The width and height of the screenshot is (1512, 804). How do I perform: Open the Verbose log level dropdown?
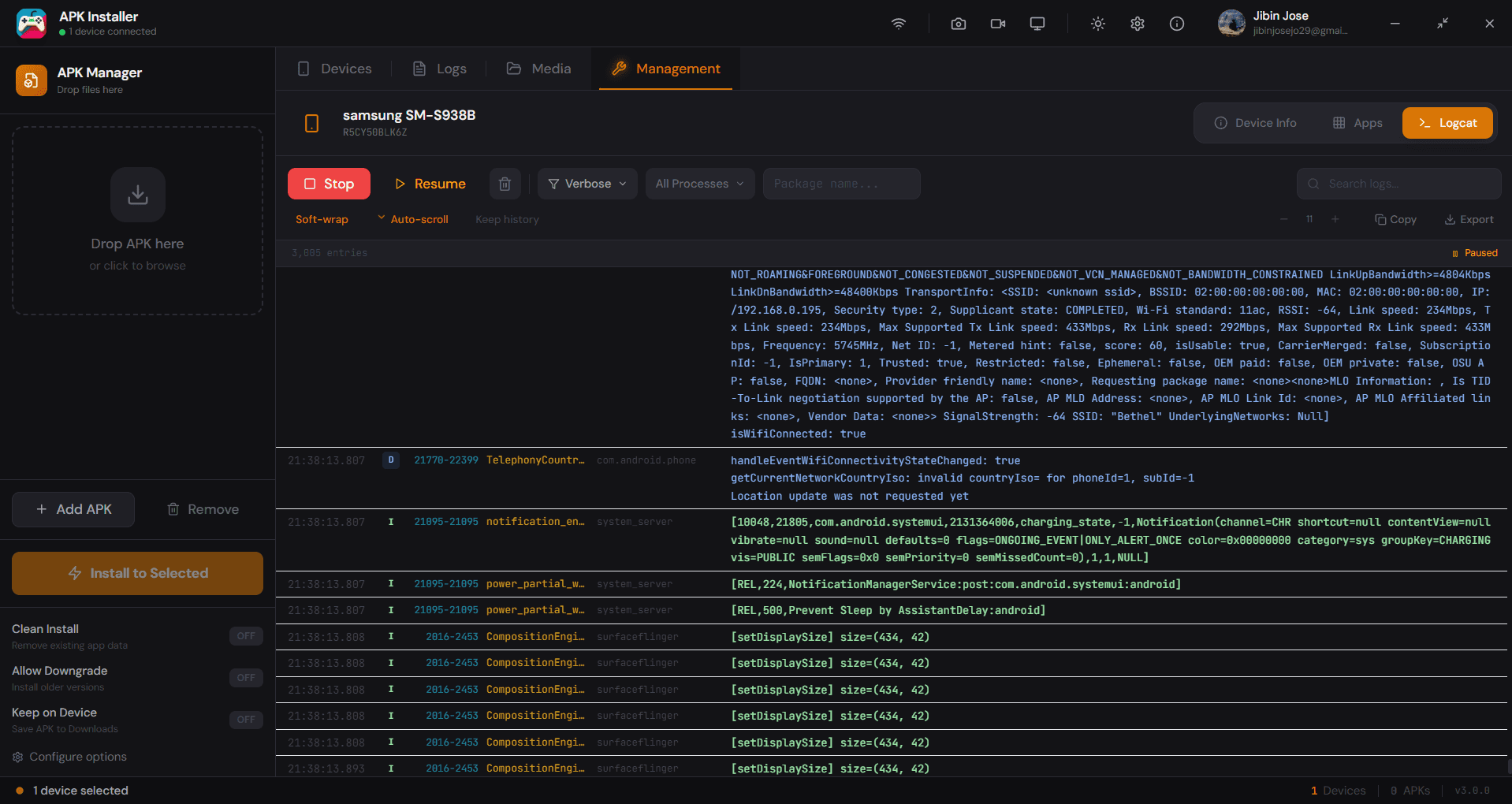(x=587, y=184)
